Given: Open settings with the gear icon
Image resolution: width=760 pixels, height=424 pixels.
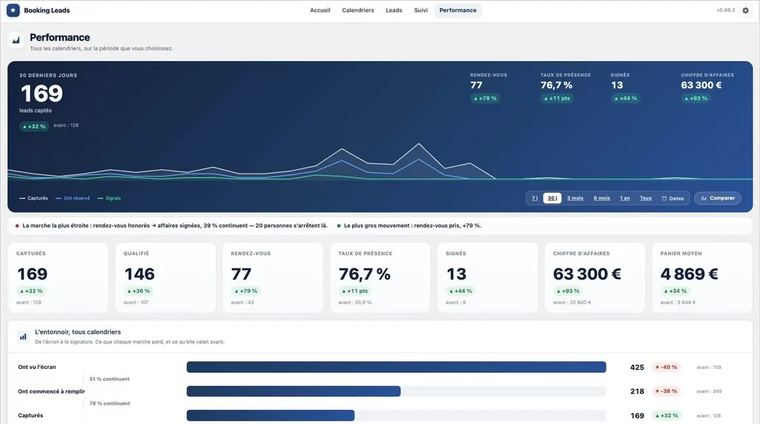Looking at the screenshot, I should click(x=745, y=10).
